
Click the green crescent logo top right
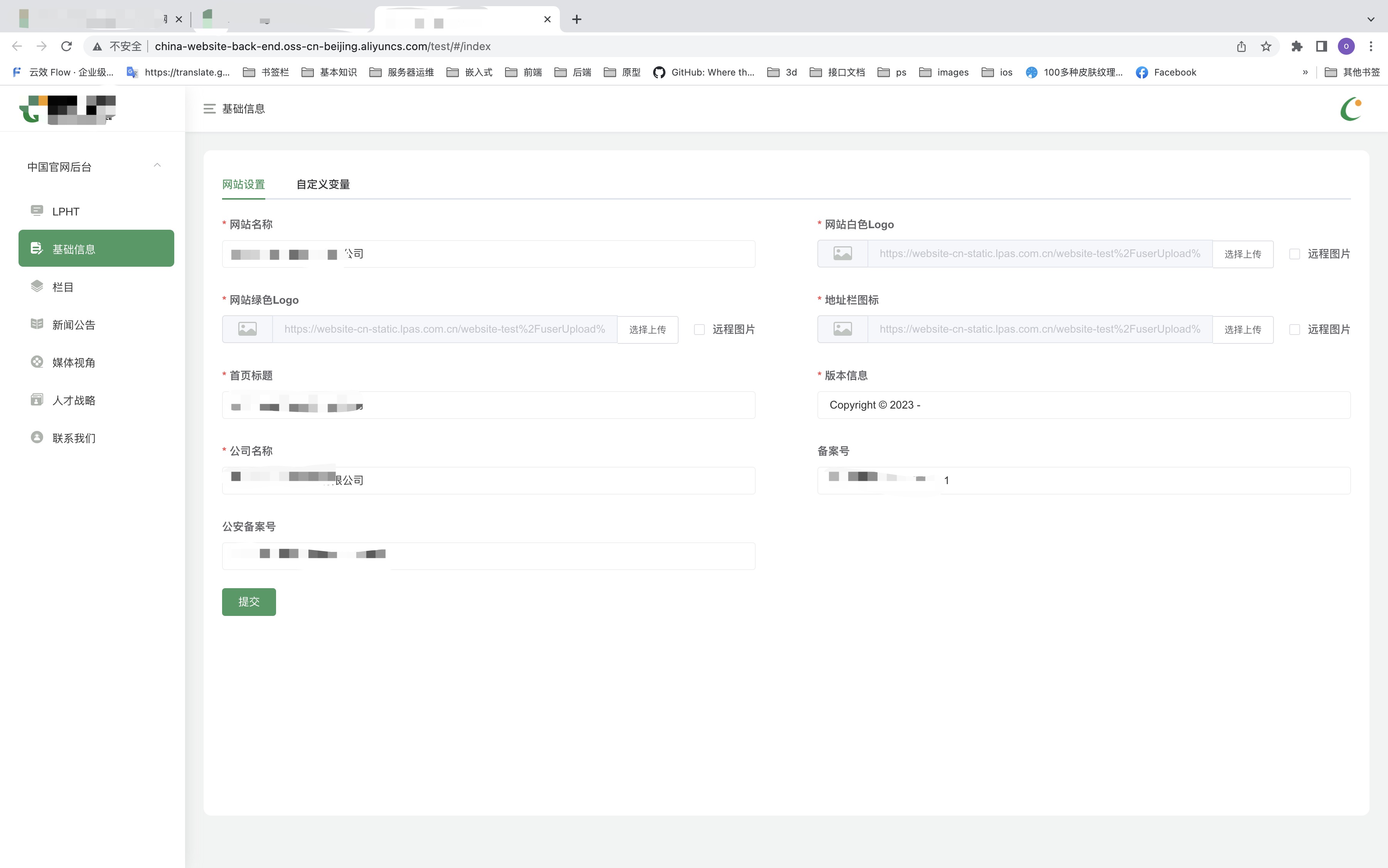coord(1351,109)
